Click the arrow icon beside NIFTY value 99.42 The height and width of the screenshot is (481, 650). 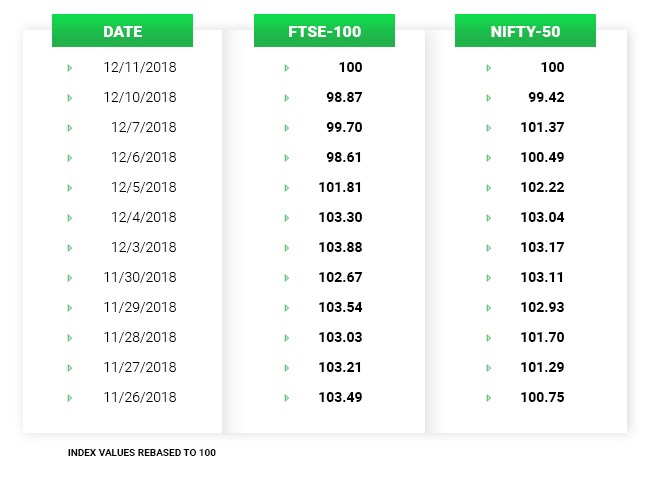[x=489, y=98]
